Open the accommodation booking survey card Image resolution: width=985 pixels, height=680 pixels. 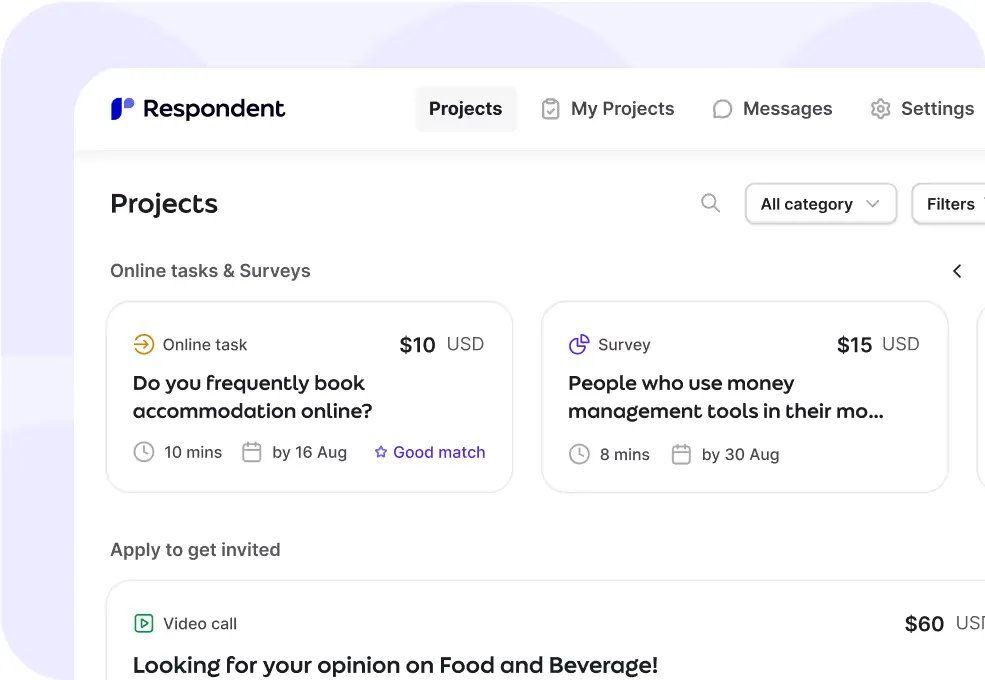coord(309,396)
